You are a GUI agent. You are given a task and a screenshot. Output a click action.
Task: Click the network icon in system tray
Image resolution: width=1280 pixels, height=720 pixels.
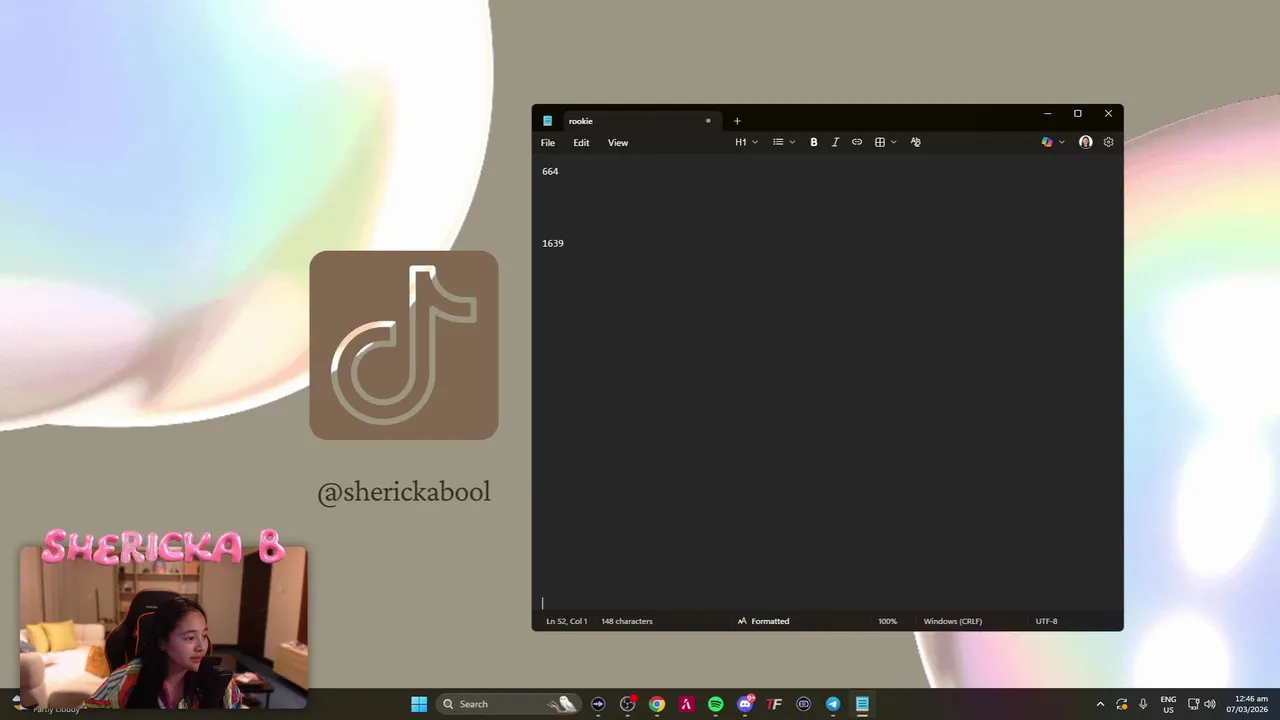(1194, 704)
